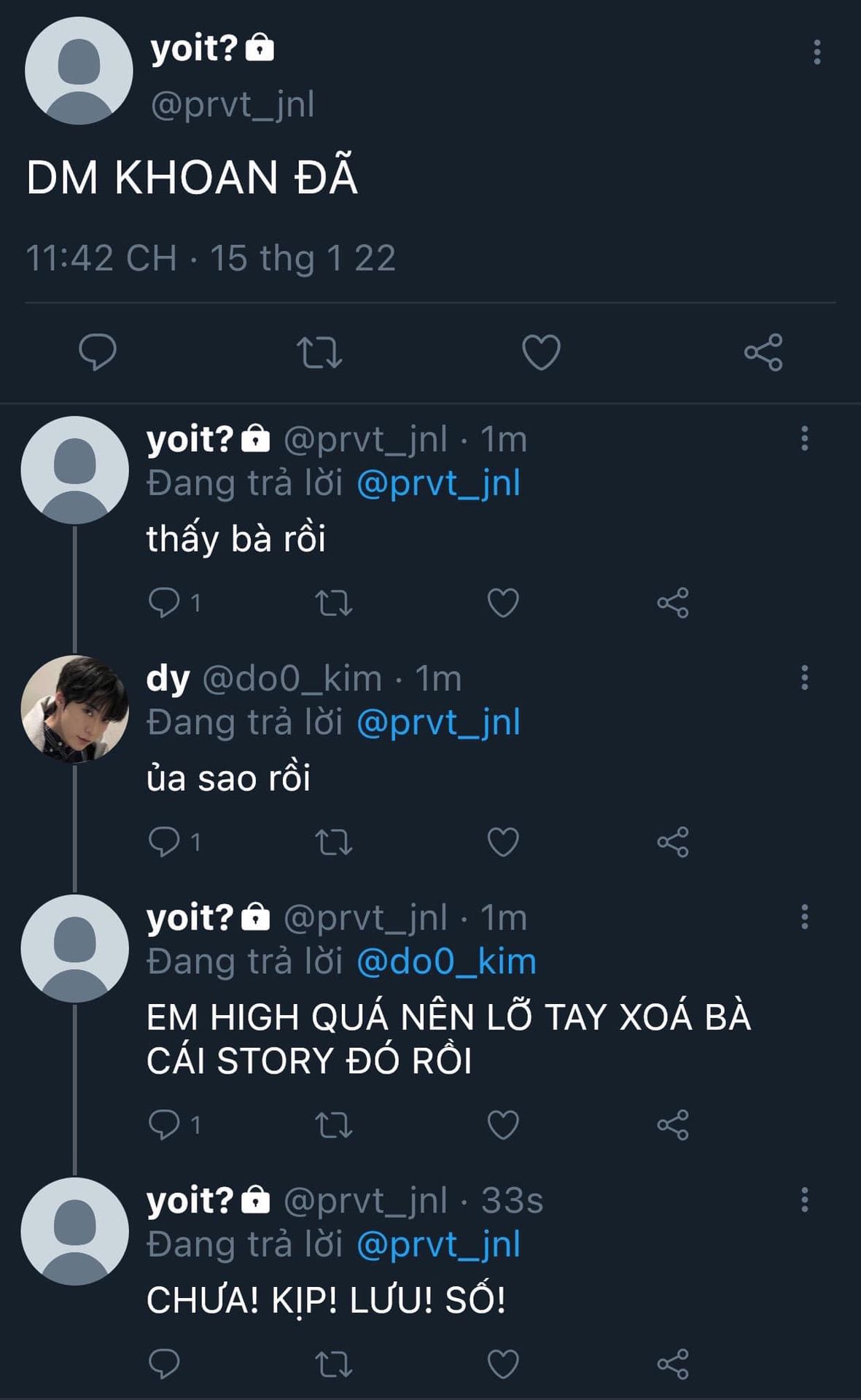Share the "thấy bà rồi" reply
861x1400 pixels.
[x=672, y=603]
